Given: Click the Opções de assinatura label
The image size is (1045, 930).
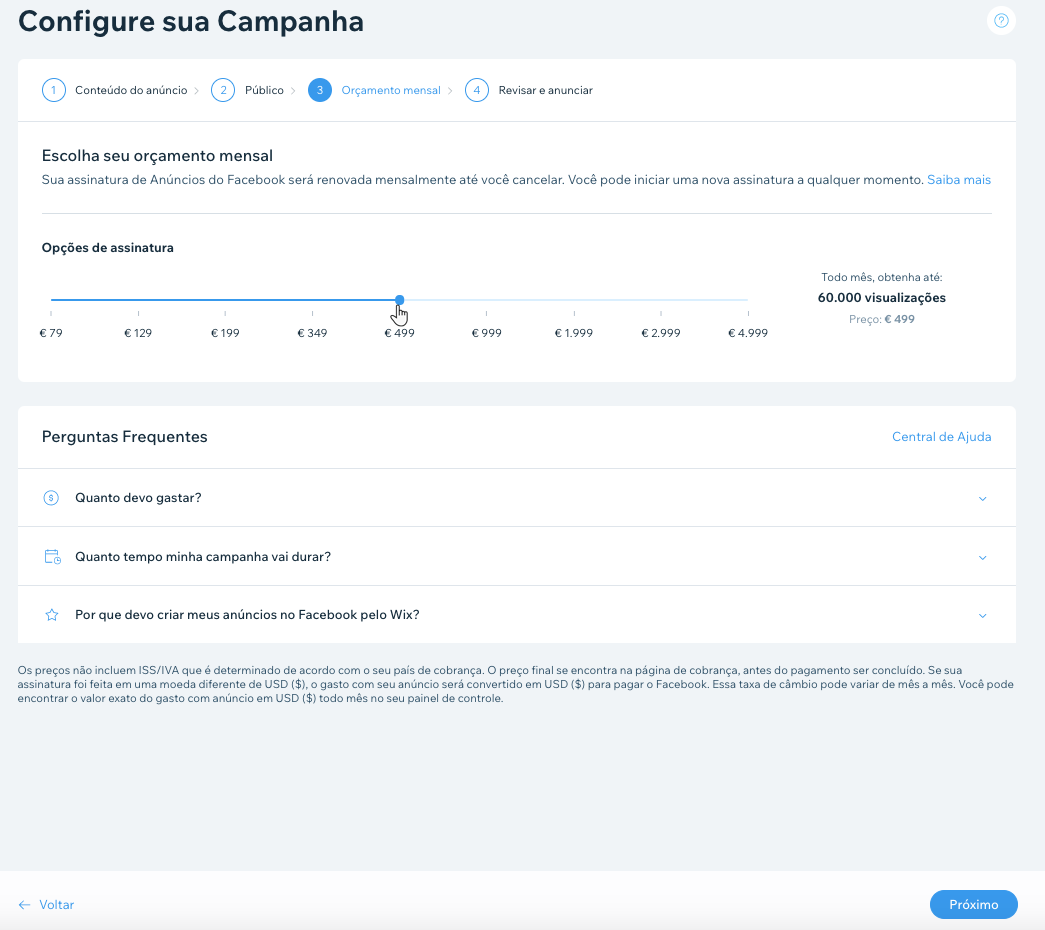Looking at the screenshot, I should [x=107, y=248].
